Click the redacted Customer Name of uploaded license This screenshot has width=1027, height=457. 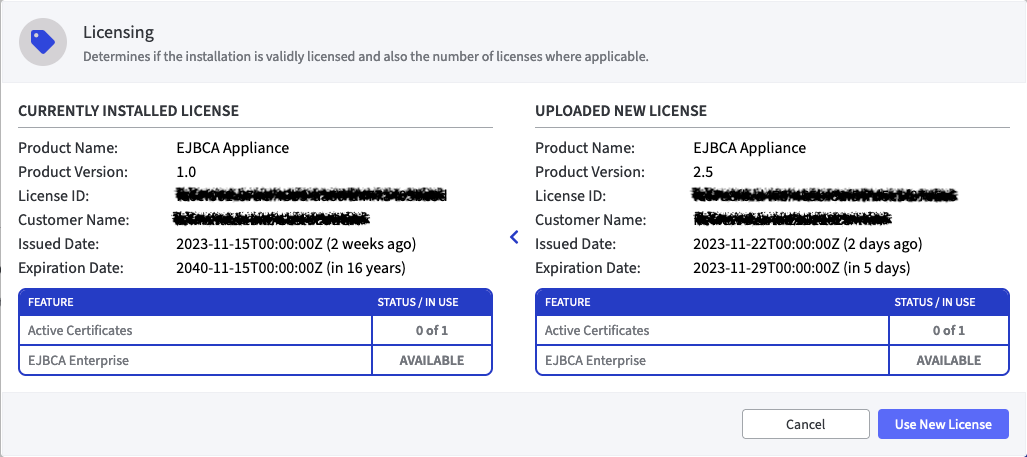792,219
